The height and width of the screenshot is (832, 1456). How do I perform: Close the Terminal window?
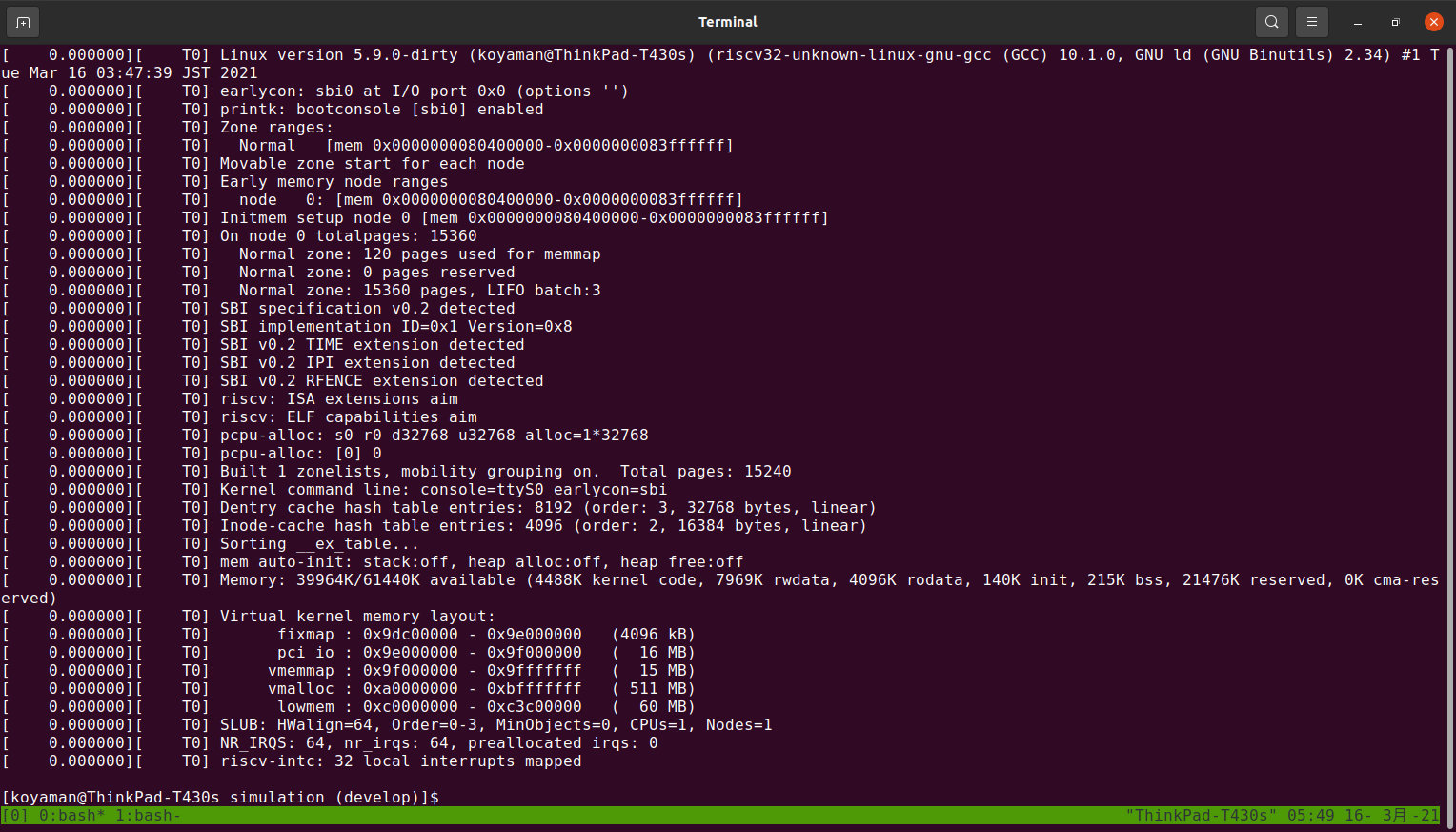[x=1433, y=22]
